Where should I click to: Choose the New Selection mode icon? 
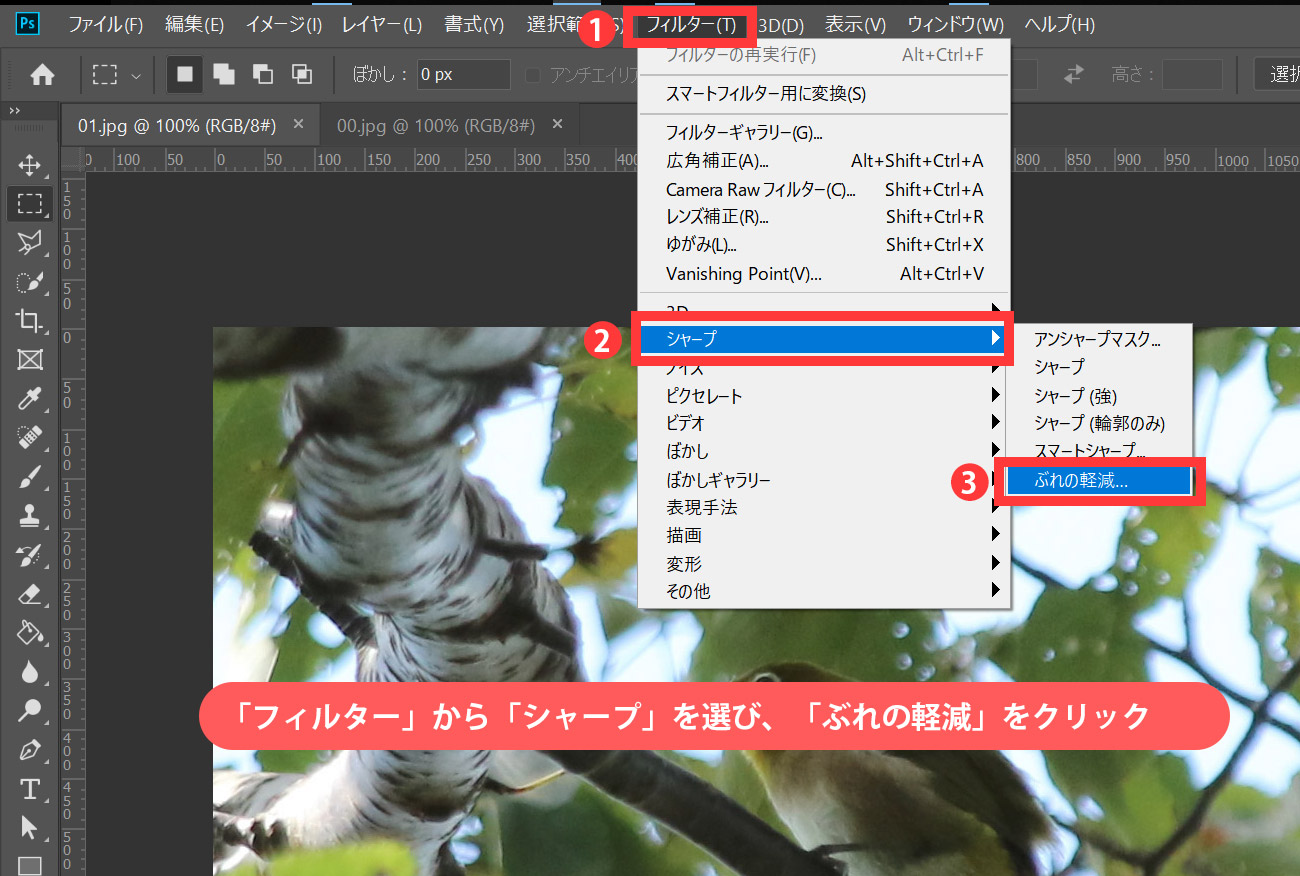[185, 74]
